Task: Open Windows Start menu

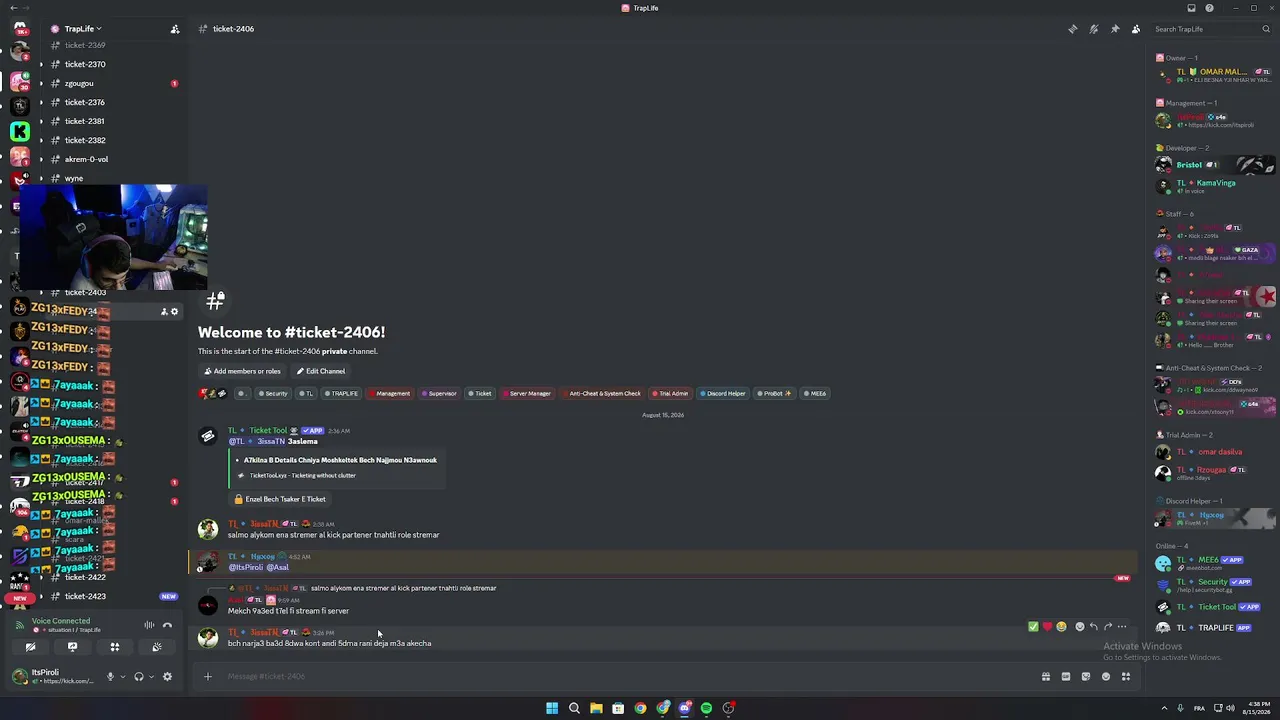Action: (552, 708)
